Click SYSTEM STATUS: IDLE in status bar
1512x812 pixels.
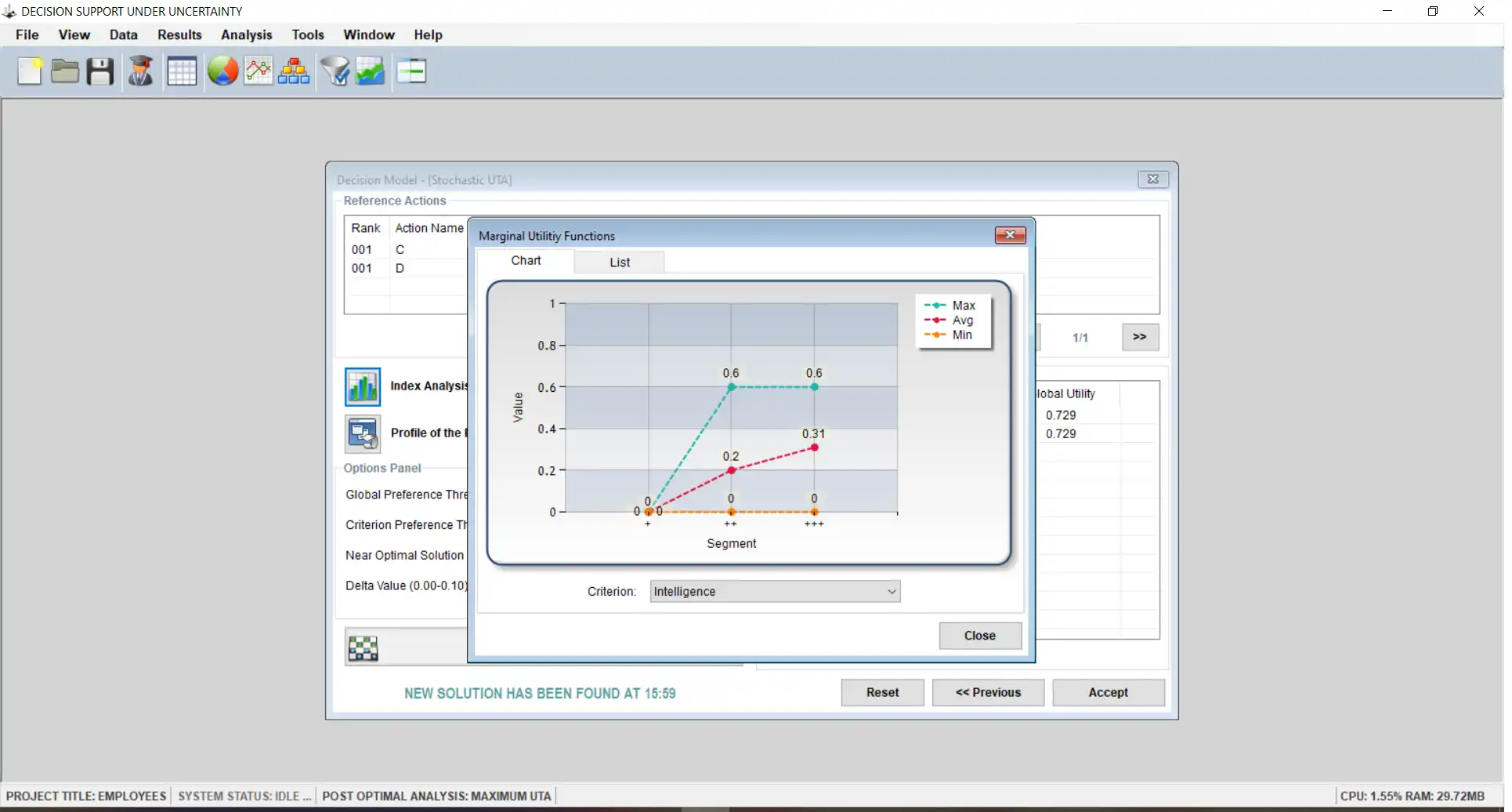click(x=244, y=796)
